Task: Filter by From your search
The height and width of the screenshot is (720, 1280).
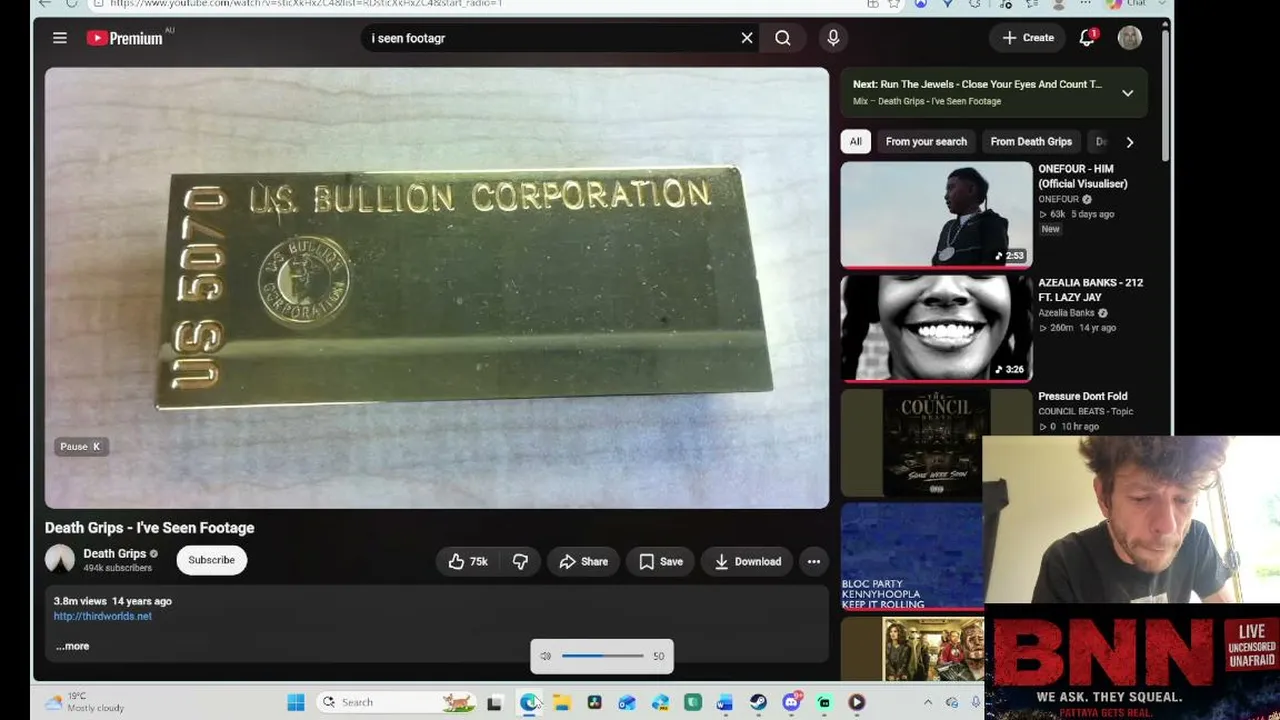Action: [x=926, y=142]
